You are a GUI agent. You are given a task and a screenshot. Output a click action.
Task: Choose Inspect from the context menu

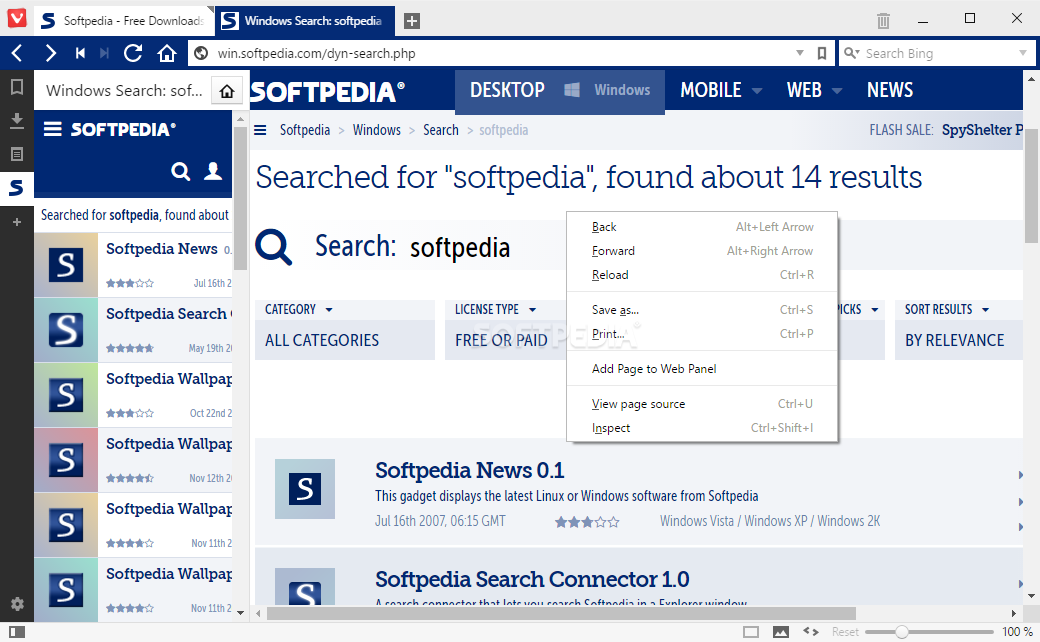point(702,428)
